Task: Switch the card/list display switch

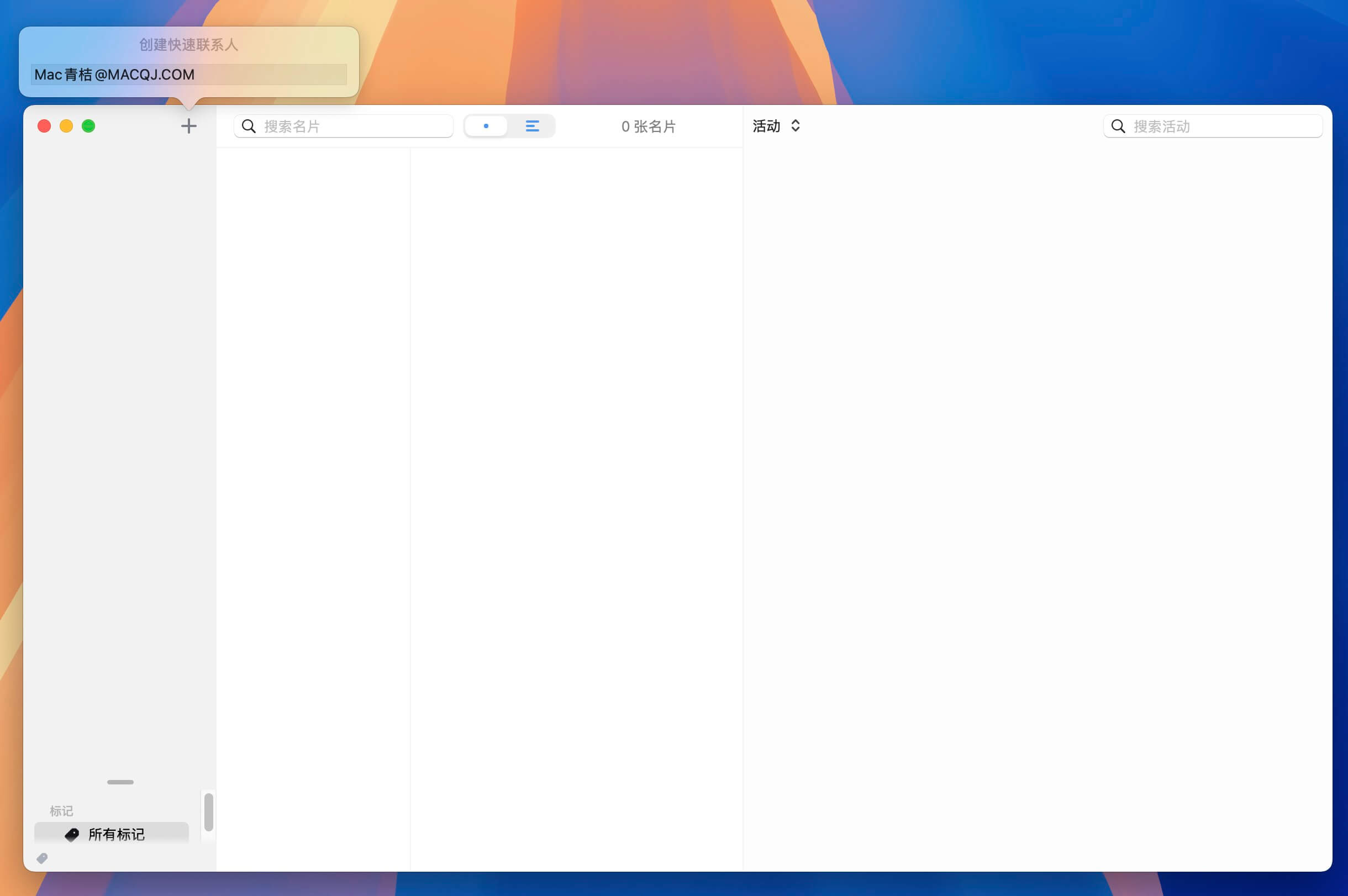Action: coord(509,126)
